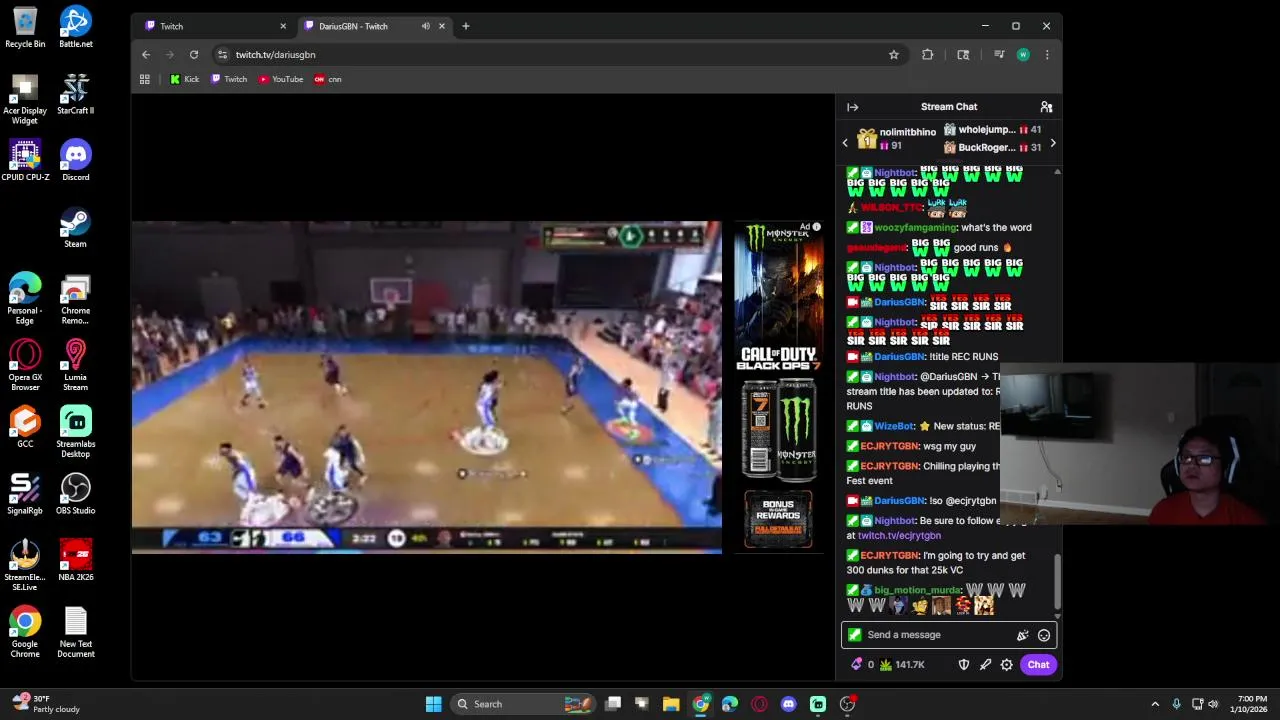The width and height of the screenshot is (1280, 720).
Task: Open Discord from the taskbar
Action: (788, 704)
